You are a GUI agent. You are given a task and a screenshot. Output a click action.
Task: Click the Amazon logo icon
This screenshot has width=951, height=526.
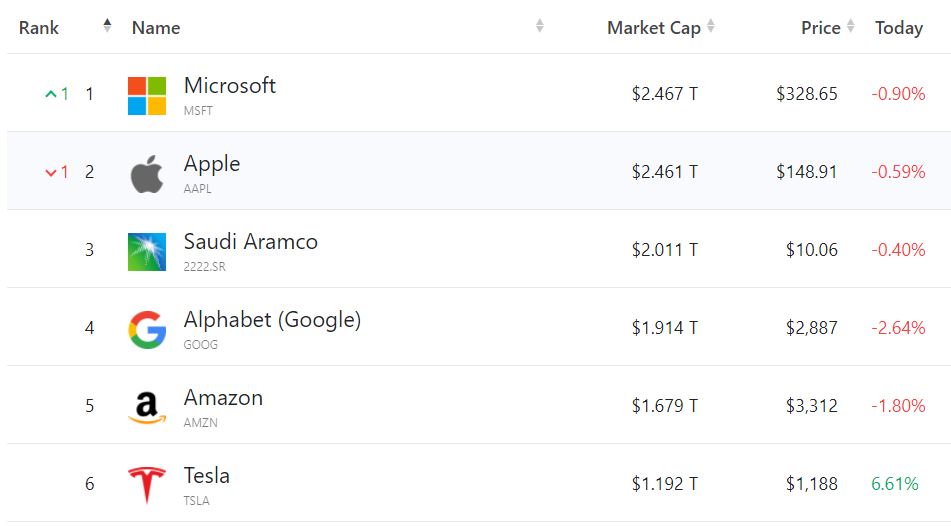click(x=147, y=408)
